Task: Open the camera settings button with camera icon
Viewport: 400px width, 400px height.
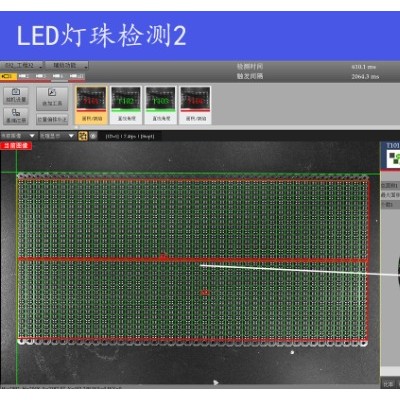Action: [16, 95]
